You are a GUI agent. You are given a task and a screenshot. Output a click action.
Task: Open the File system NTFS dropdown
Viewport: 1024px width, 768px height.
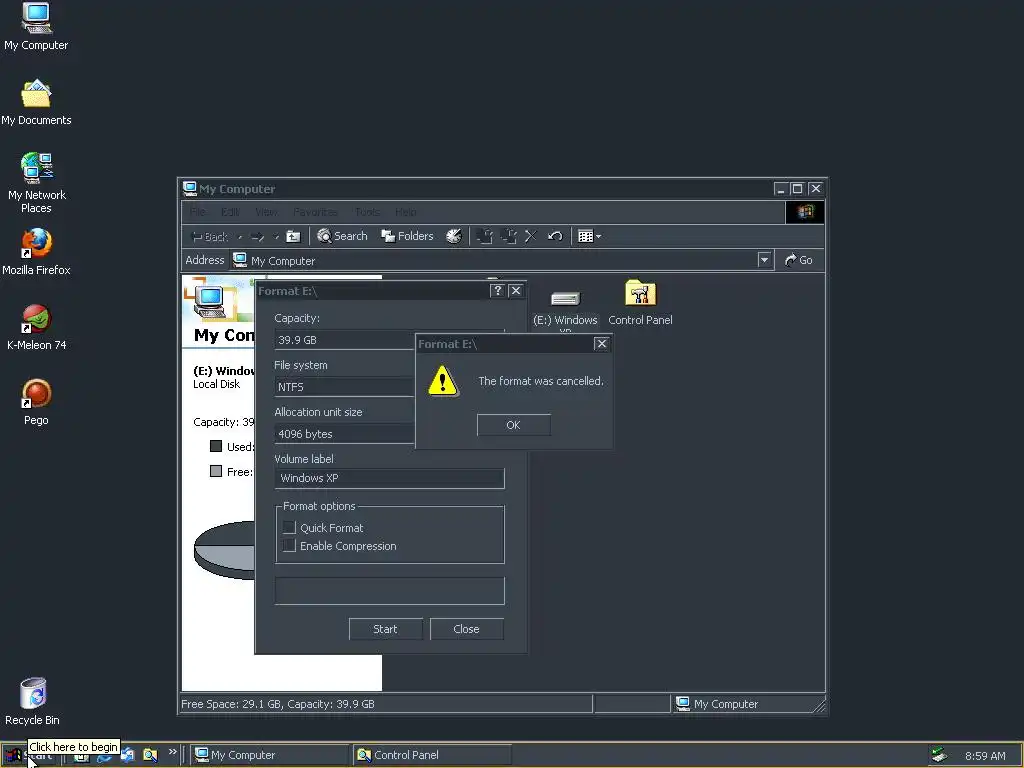(345, 387)
